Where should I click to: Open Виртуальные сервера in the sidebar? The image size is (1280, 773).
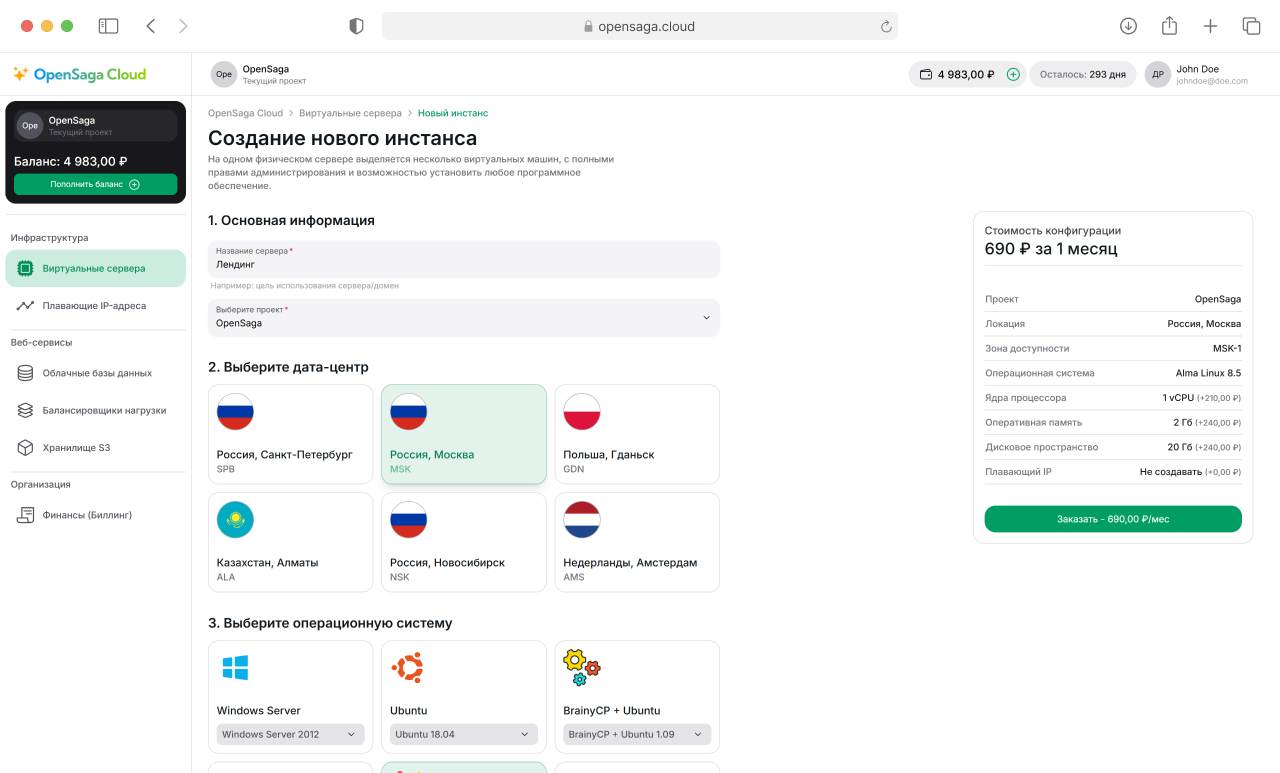[96, 268]
